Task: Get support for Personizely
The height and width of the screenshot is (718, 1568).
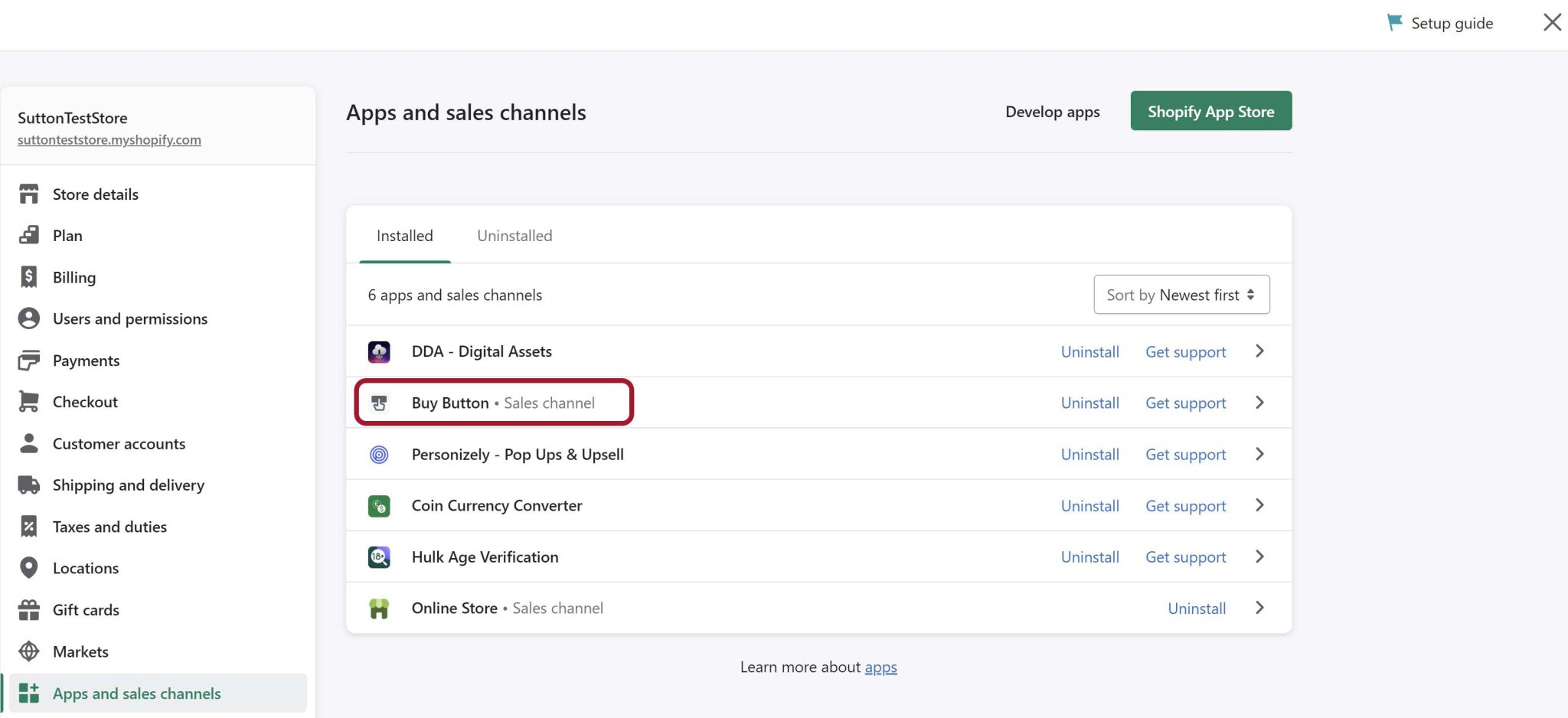Action: point(1185,455)
